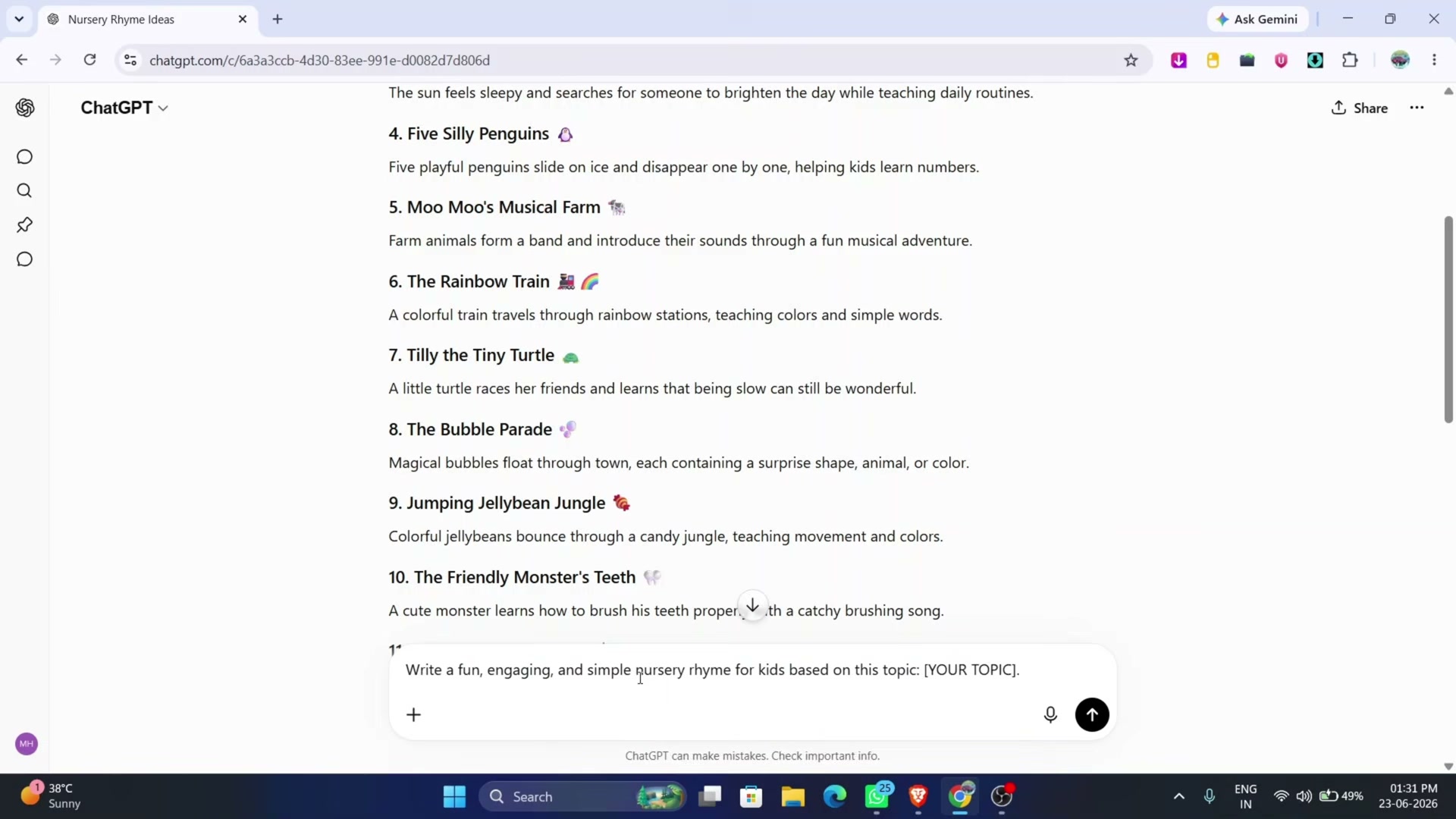Open the weather widget showing 38°C Sunny
This screenshot has height=819, width=1456.
(52, 796)
